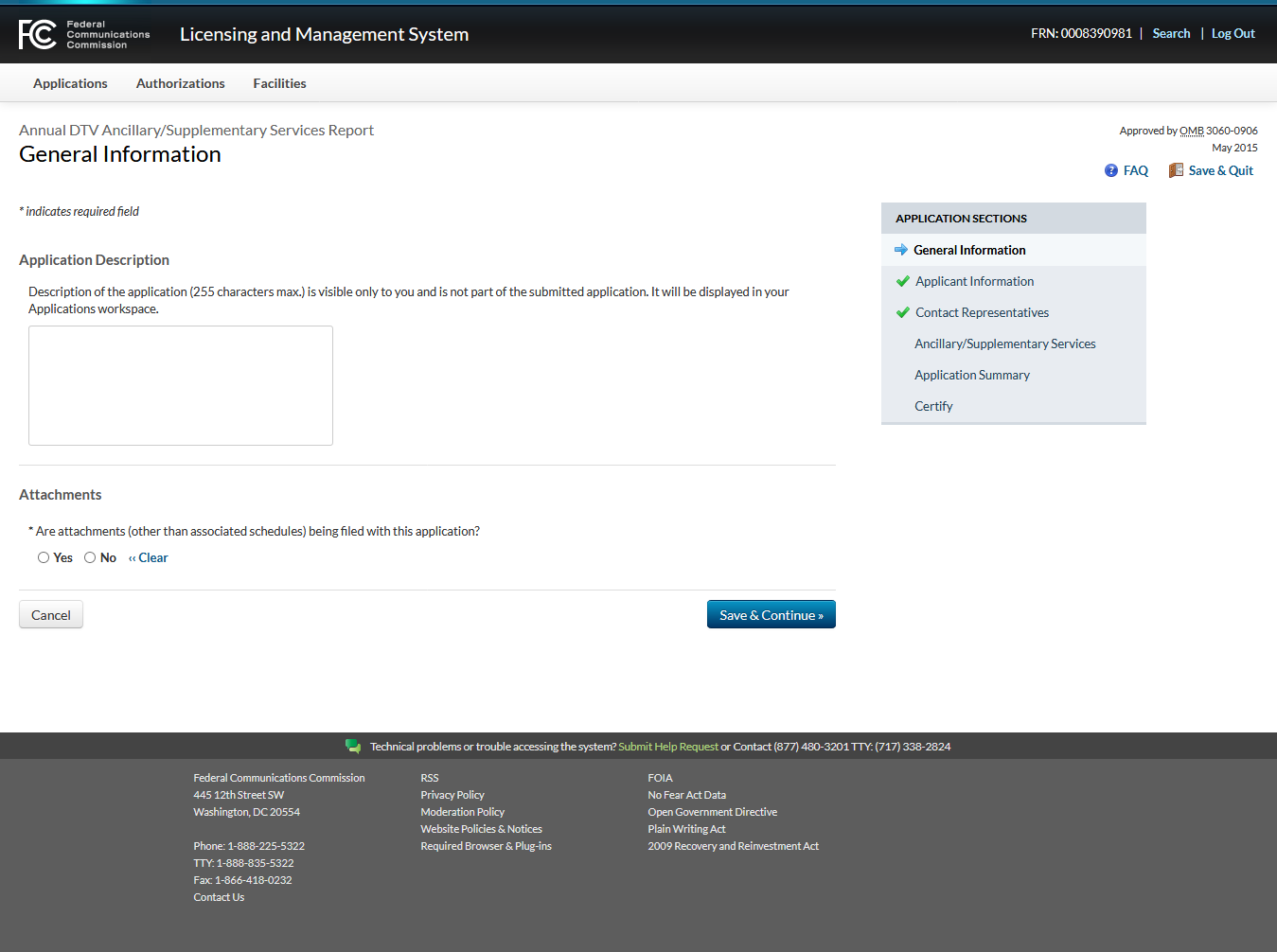The width and height of the screenshot is (1277, 952).
Task: Open the Submit Help Request link
Action: click(x=668, y=747)
